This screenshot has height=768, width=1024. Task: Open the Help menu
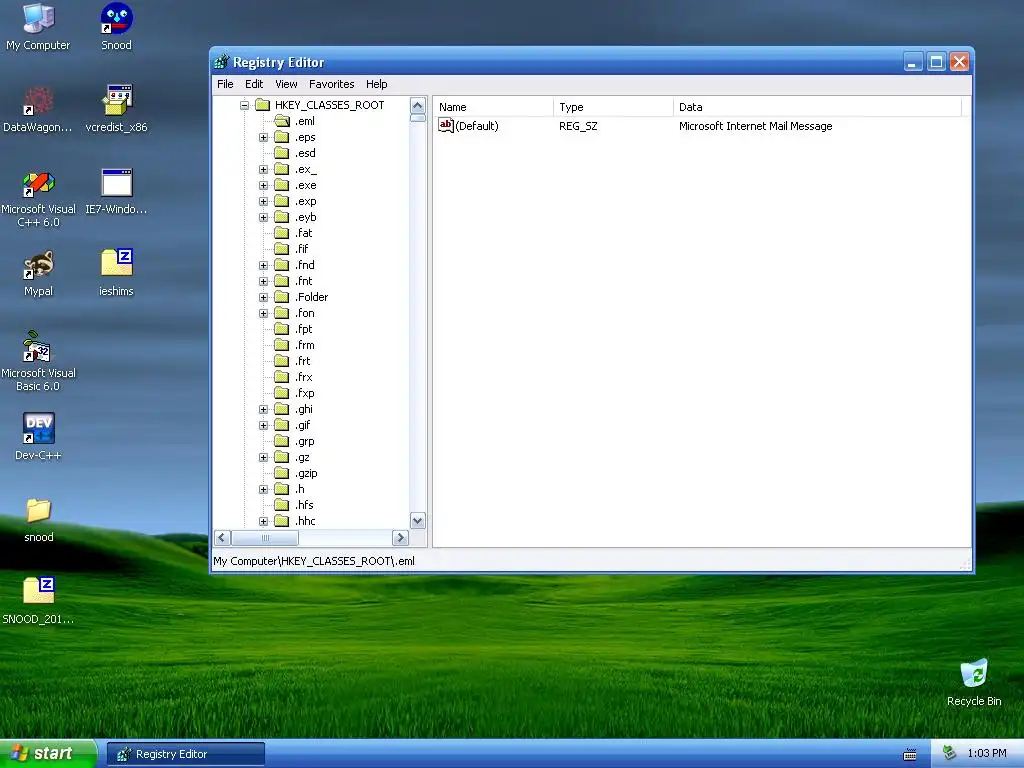pyautogui.click(x=377, y=84)
